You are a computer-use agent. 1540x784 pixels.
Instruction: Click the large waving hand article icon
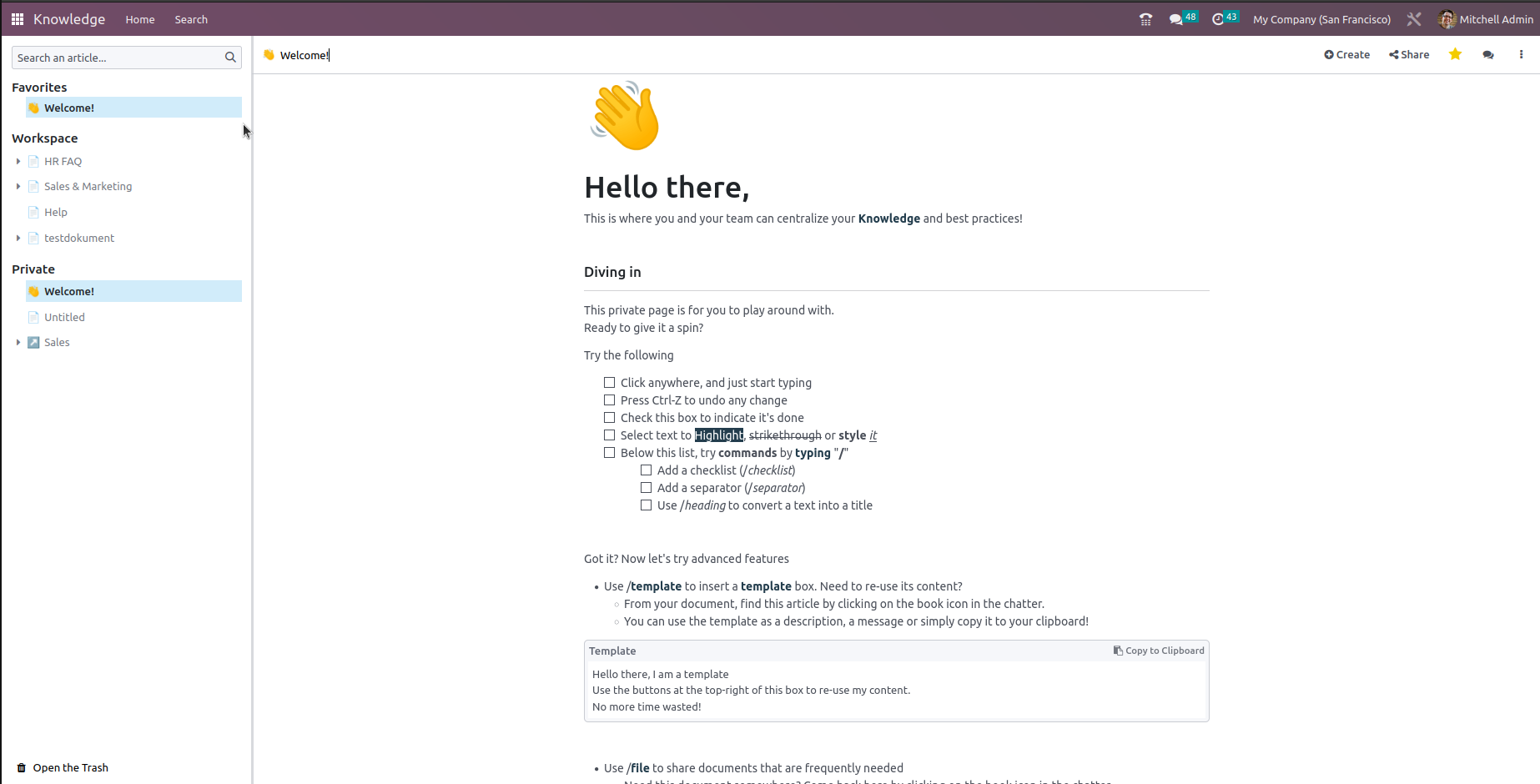pos(625,116)
